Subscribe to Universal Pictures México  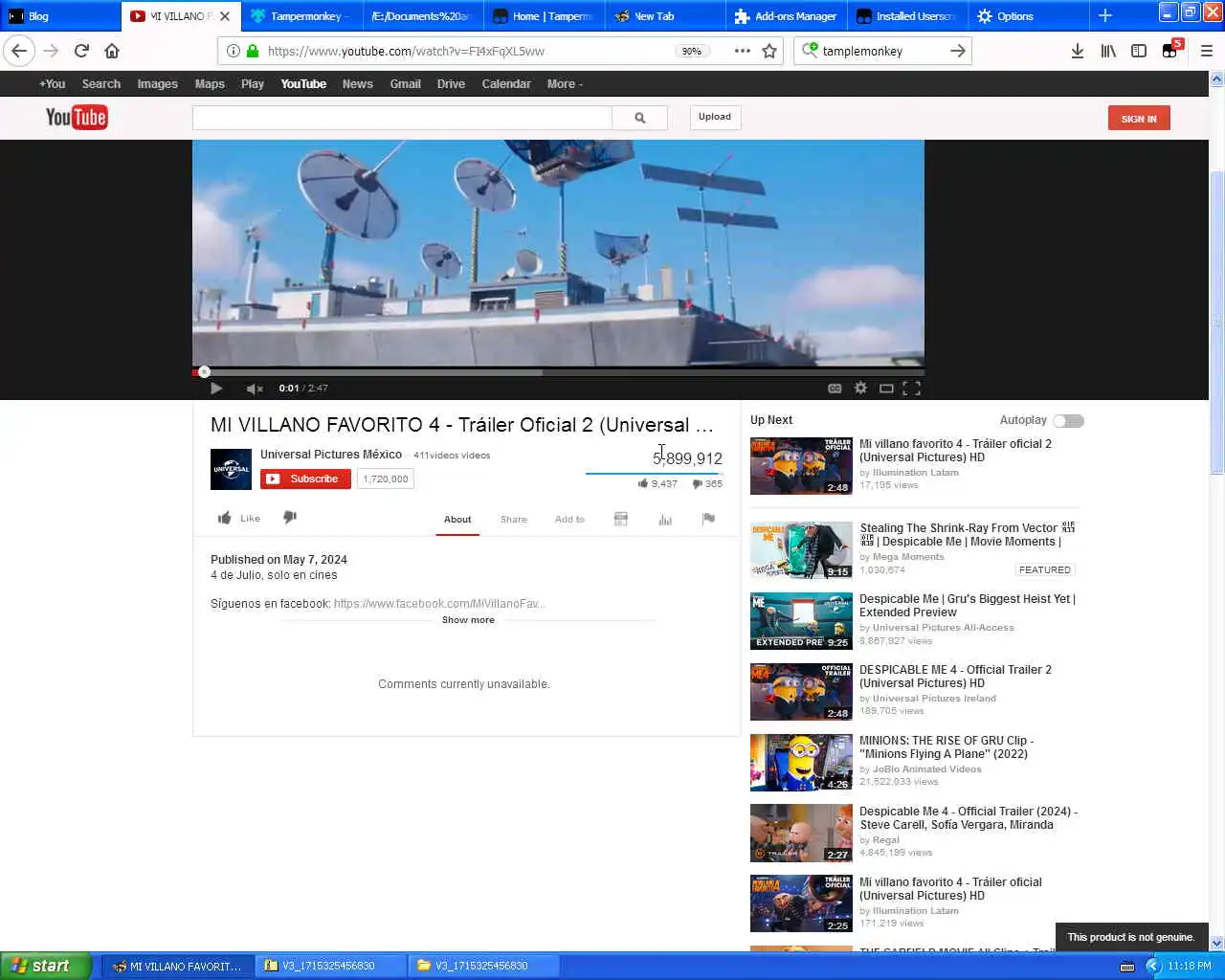[x=305, y=479]
